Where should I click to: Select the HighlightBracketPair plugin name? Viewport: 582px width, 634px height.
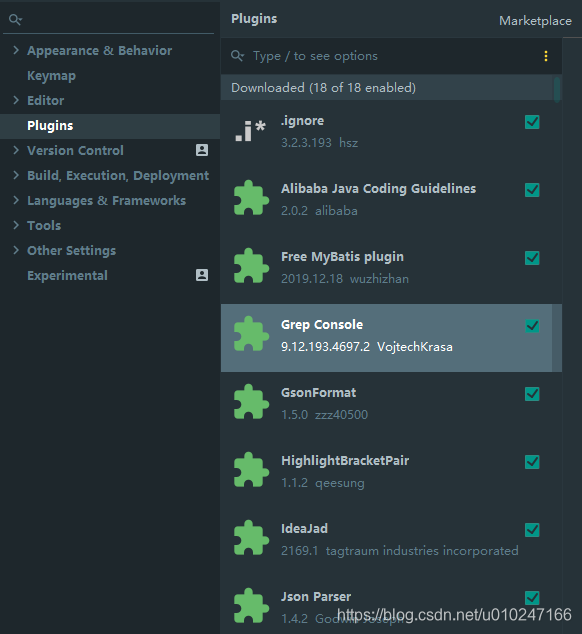coord(345,461)
